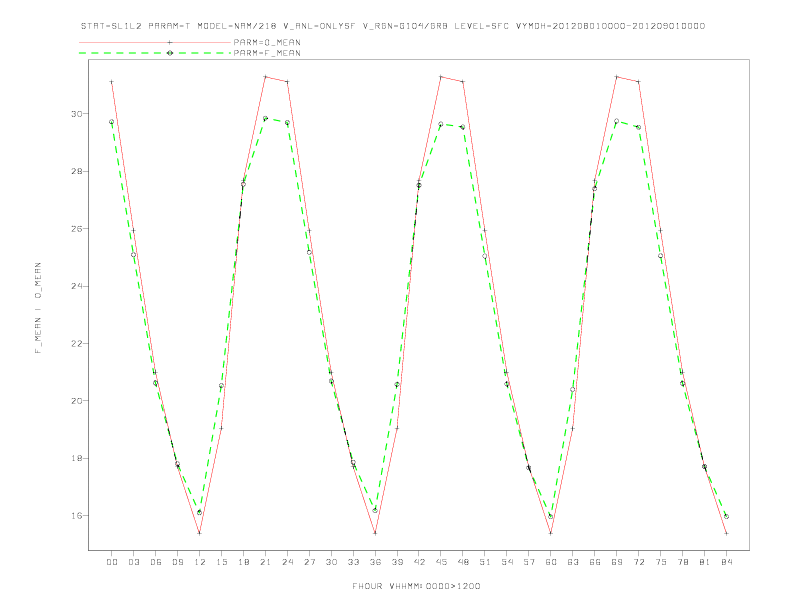Image resolution: width=792 pixels, height=612 pixels.
Task: Click x-axis tick label 63
Action: tap(573, 562)
